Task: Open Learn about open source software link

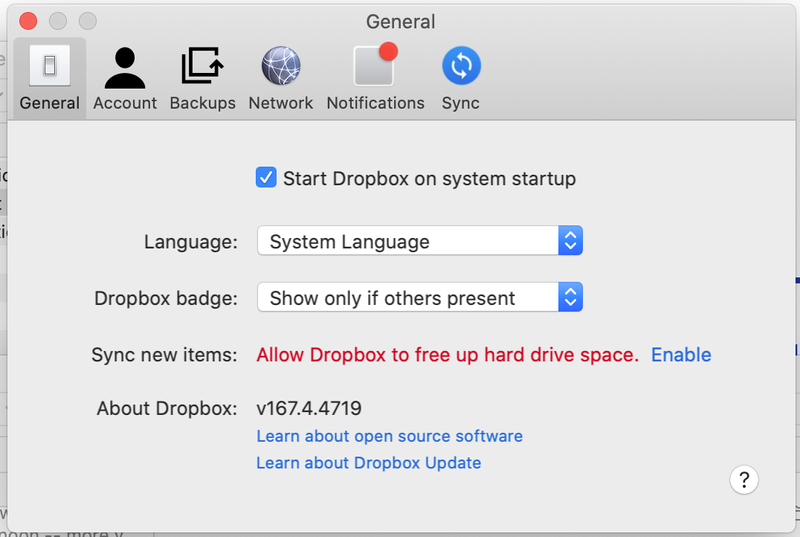Action: (389, 436)
